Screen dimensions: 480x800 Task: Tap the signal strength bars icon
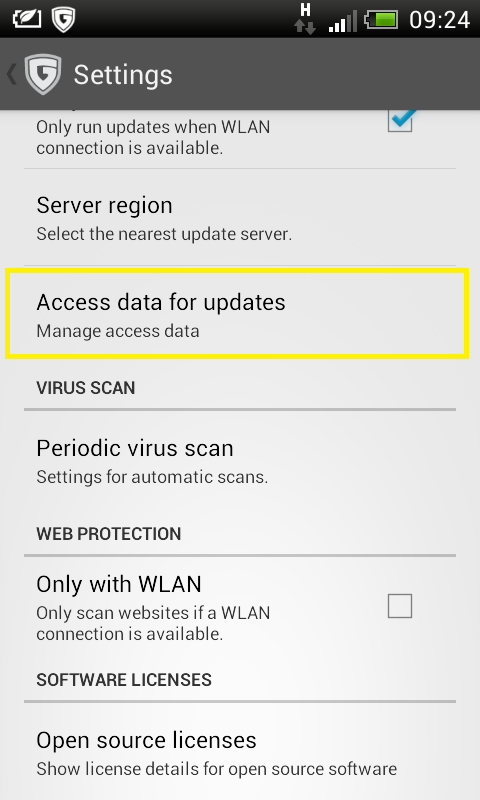(342, 22)
